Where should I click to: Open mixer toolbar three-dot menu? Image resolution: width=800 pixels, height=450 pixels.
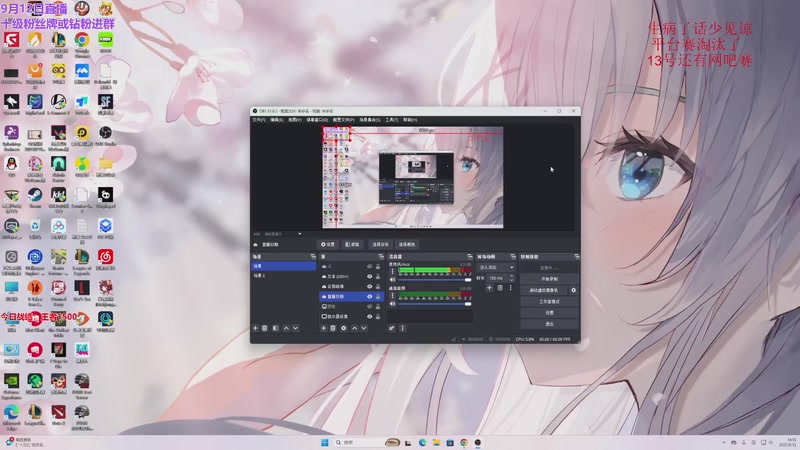click(x=403, y=328)
